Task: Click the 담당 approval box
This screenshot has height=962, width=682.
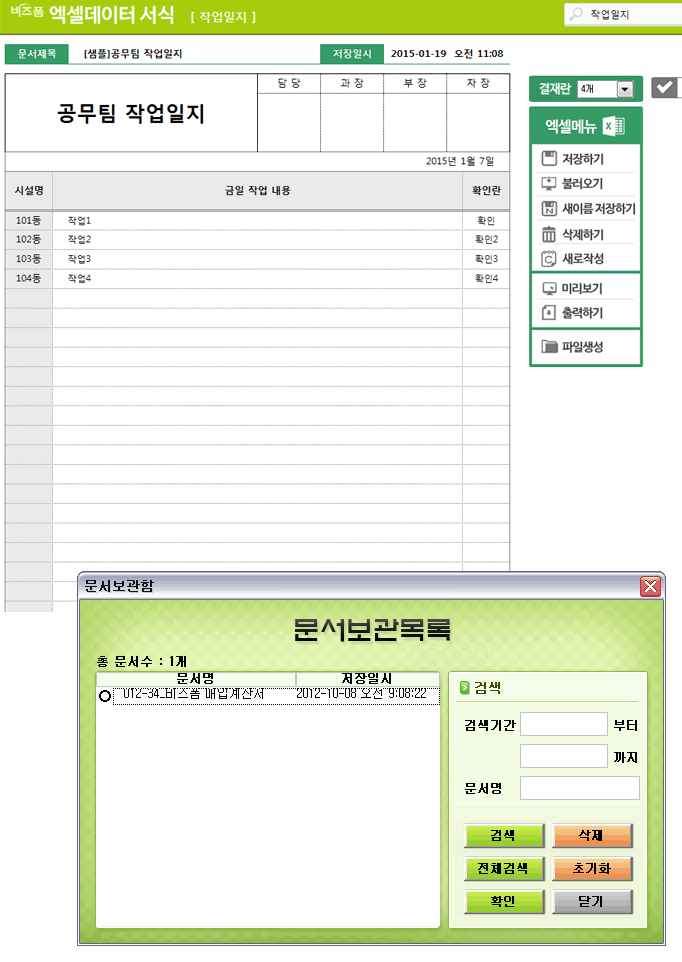Action: 289,122
